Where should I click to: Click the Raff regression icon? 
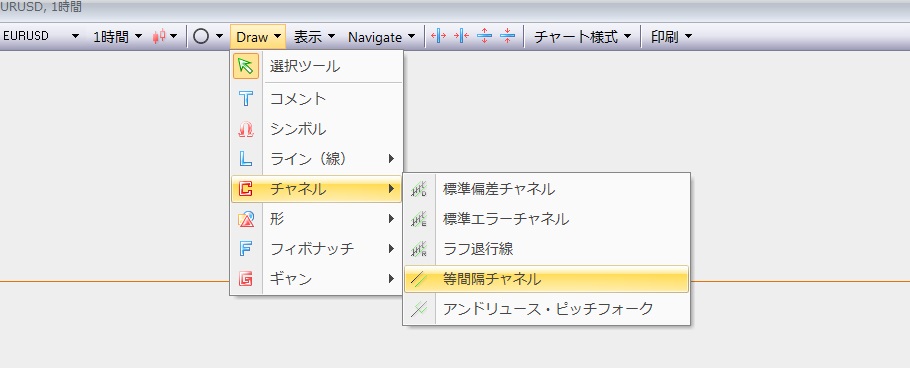click(x=418, y=249)
